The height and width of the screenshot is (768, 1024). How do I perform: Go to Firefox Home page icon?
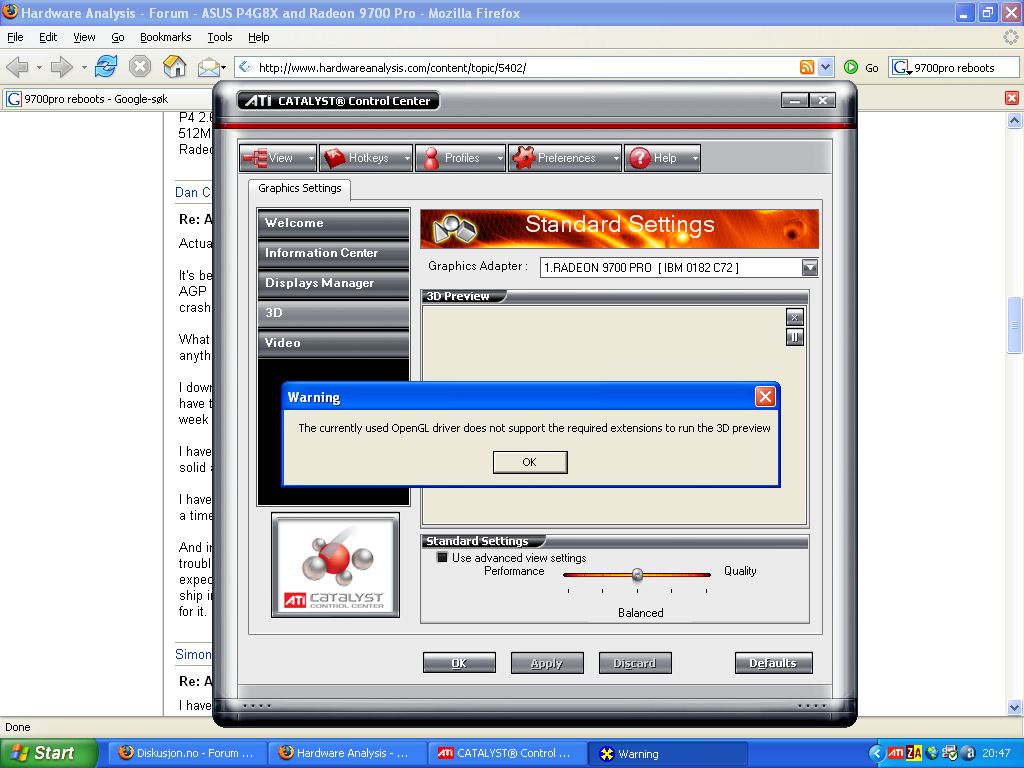tap(174, 66)
